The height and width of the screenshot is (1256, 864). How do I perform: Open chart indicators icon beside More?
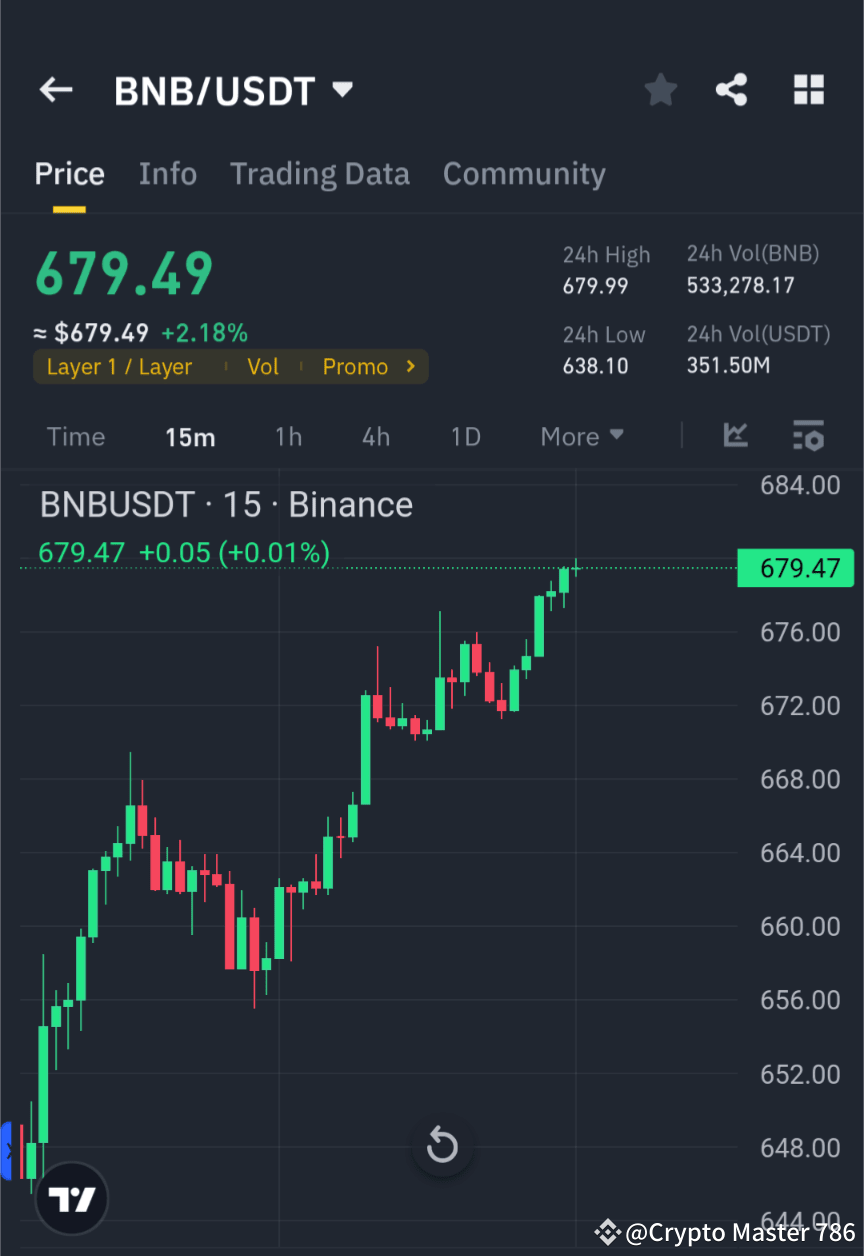pyautogui.click(x=736, y=436)
